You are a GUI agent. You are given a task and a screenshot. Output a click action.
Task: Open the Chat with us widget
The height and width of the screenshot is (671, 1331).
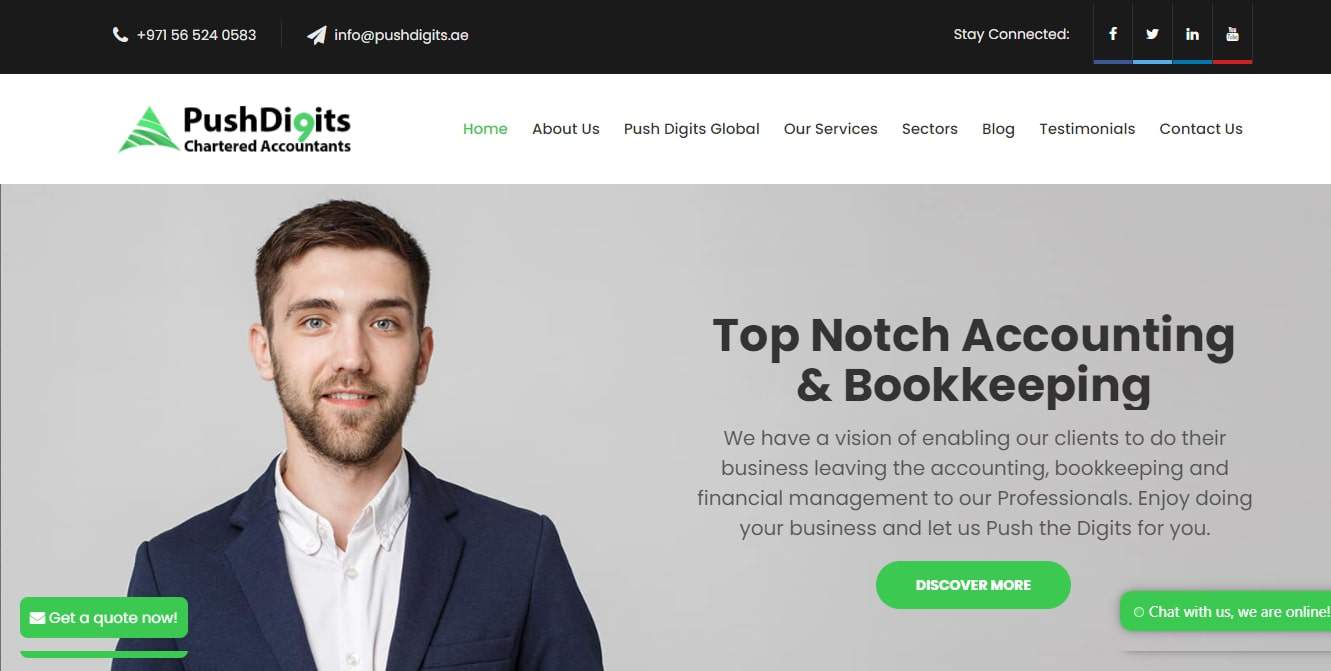tap(1228, 611)
